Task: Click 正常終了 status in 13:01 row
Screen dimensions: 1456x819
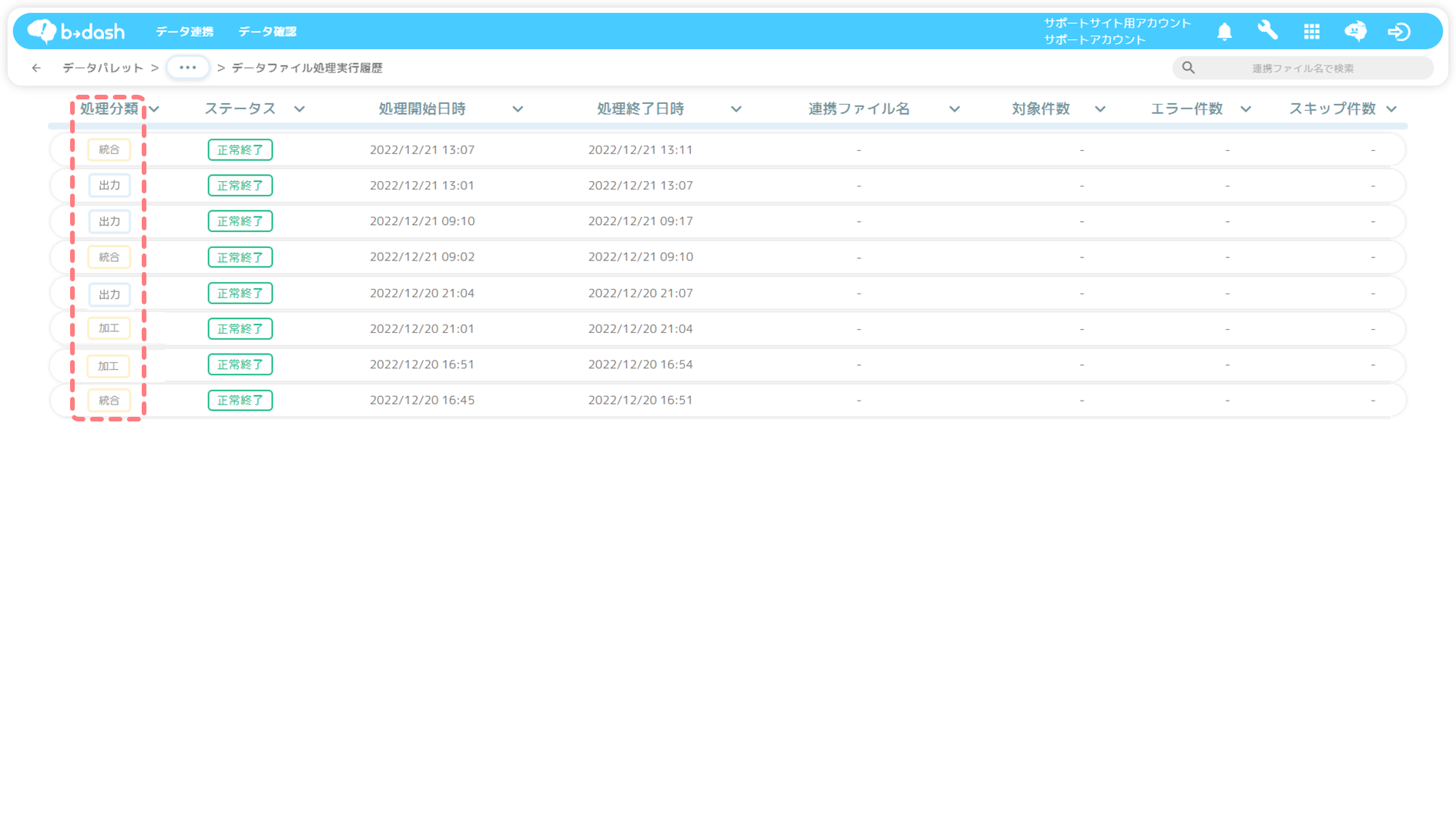Action: click(x=240, y=185)
